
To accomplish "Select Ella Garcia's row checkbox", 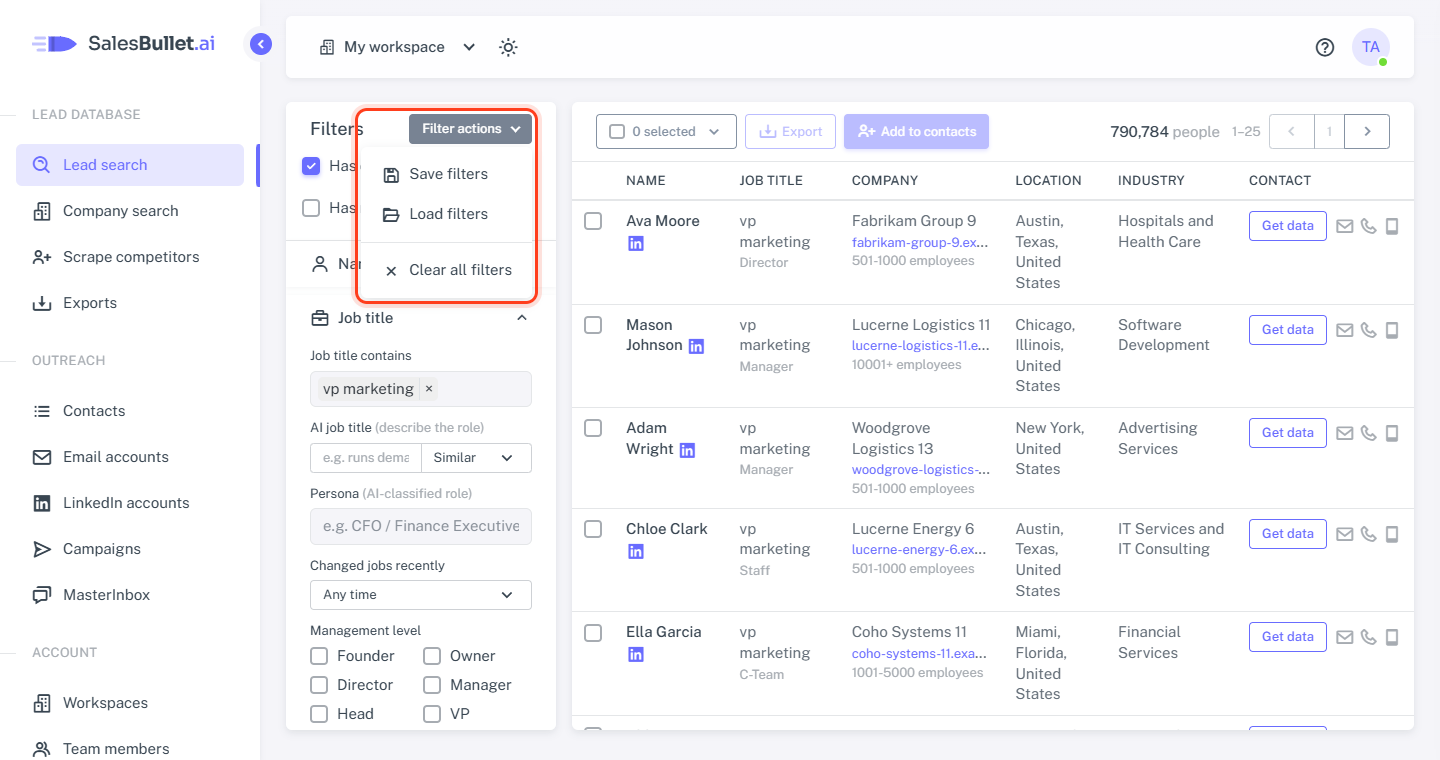I will click(593, 632).
